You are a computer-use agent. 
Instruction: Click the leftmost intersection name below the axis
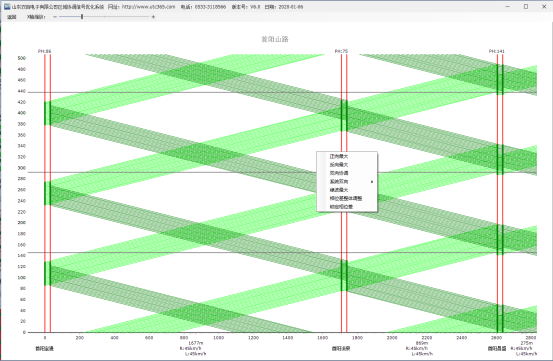pos(44,349)
